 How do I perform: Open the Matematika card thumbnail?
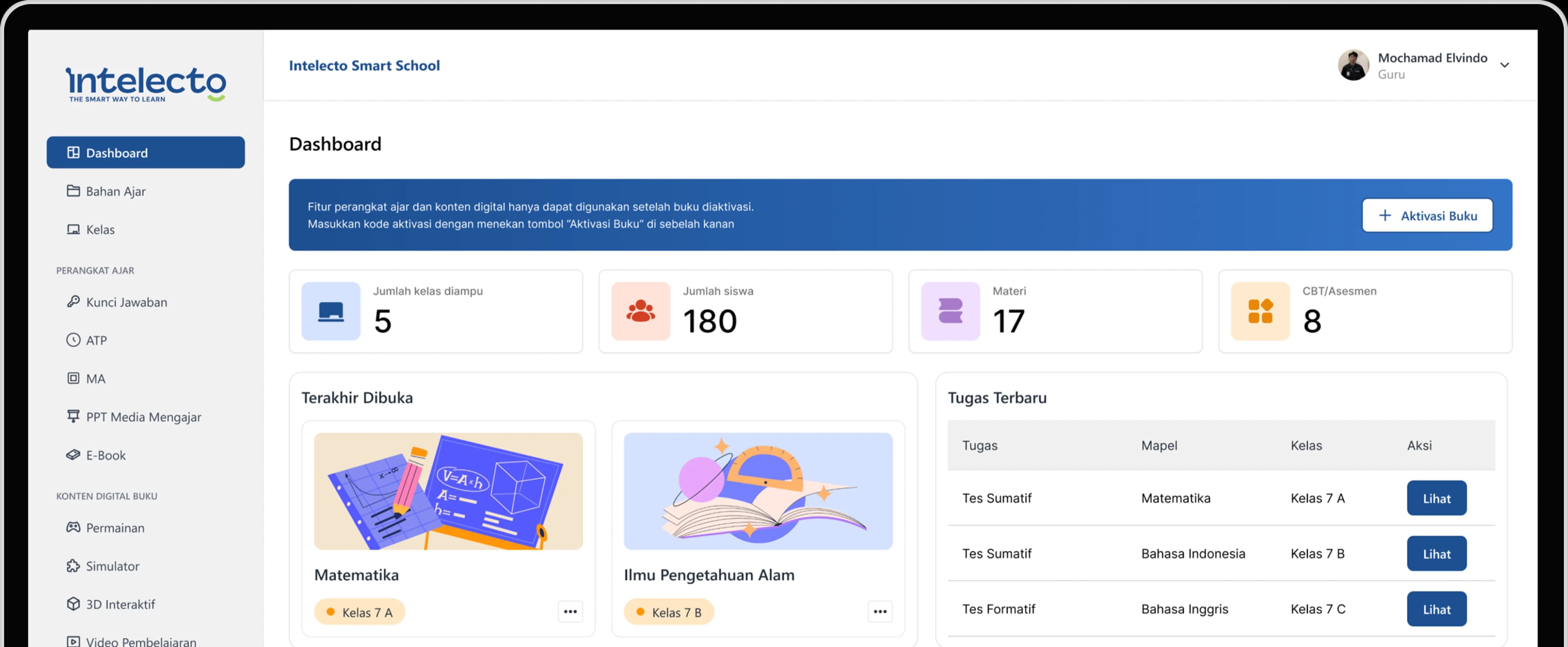(x=449, y=491)
